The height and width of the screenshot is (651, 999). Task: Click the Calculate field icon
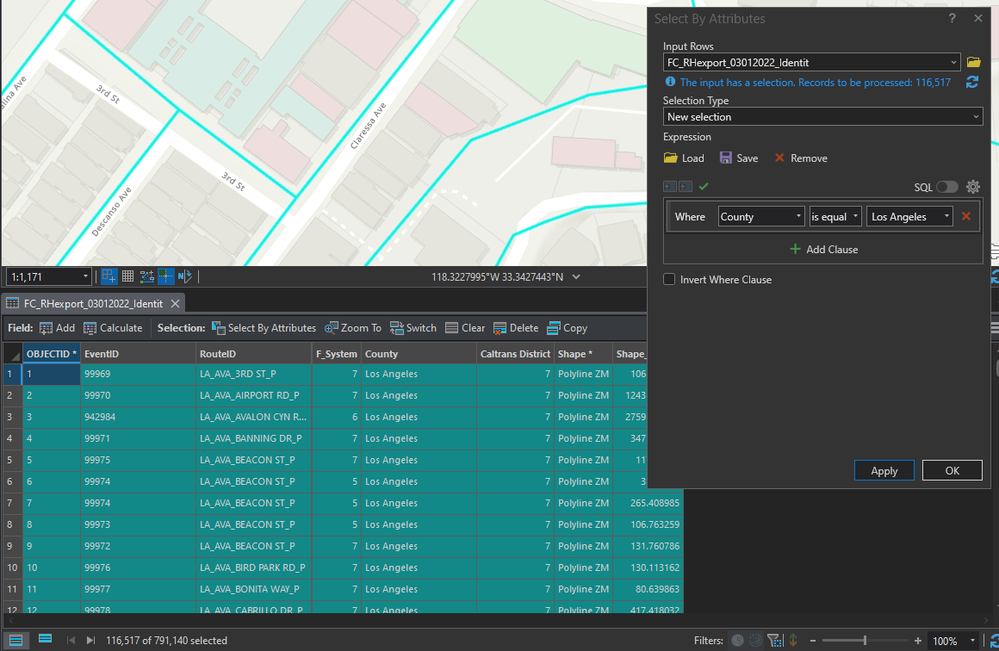(91, 328)
